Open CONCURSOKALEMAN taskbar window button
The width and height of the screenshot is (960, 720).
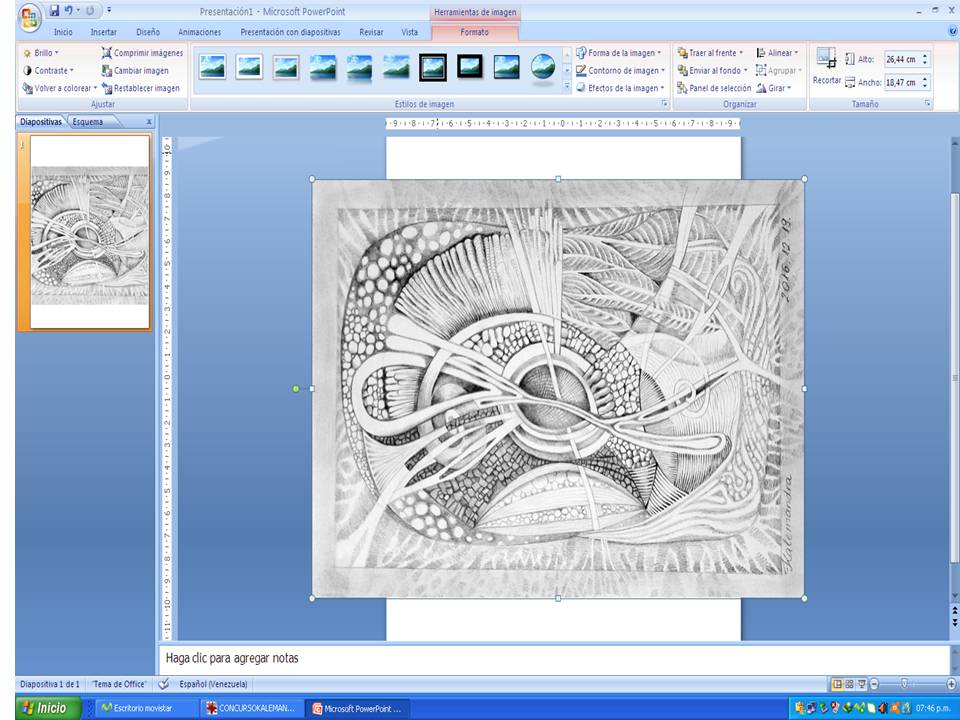pos(251,708)
